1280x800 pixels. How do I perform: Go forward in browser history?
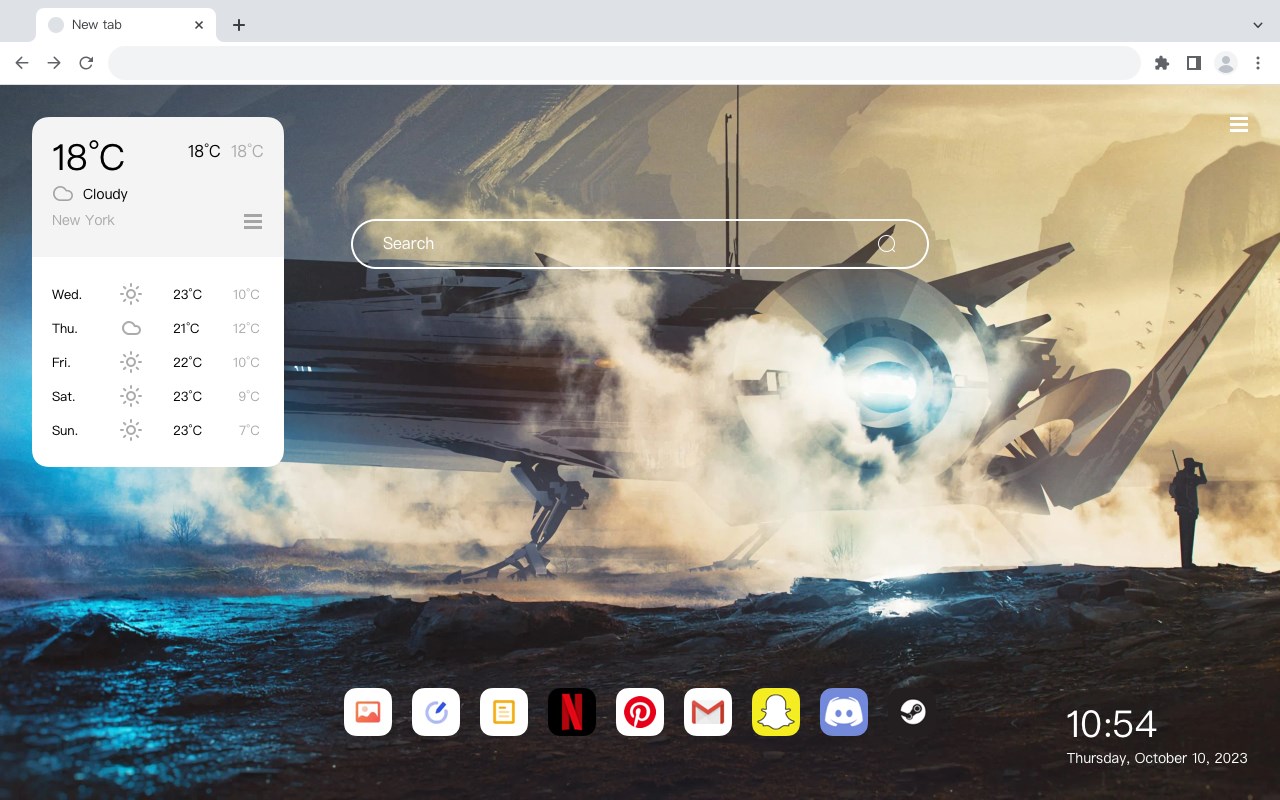(x=54, y=63)
